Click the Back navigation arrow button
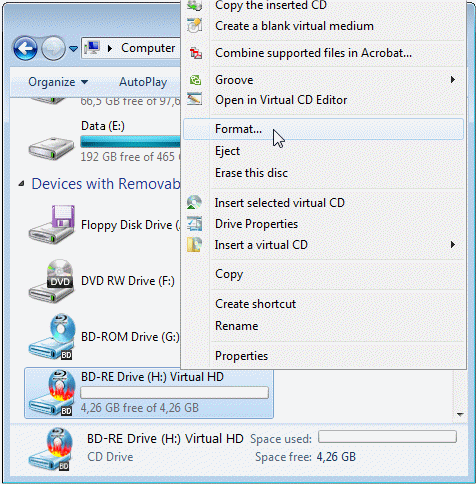476x484 pixels. pos(25,49)
